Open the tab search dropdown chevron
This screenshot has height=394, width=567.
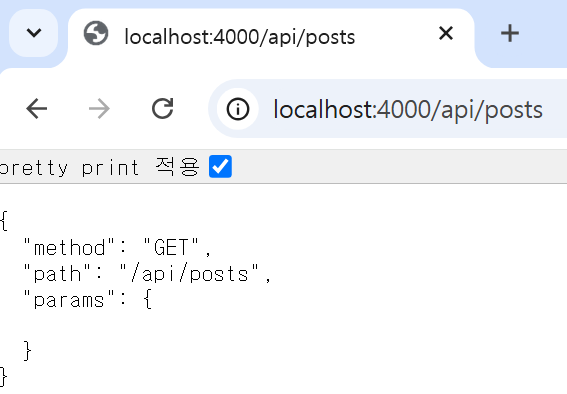point(34,33)
